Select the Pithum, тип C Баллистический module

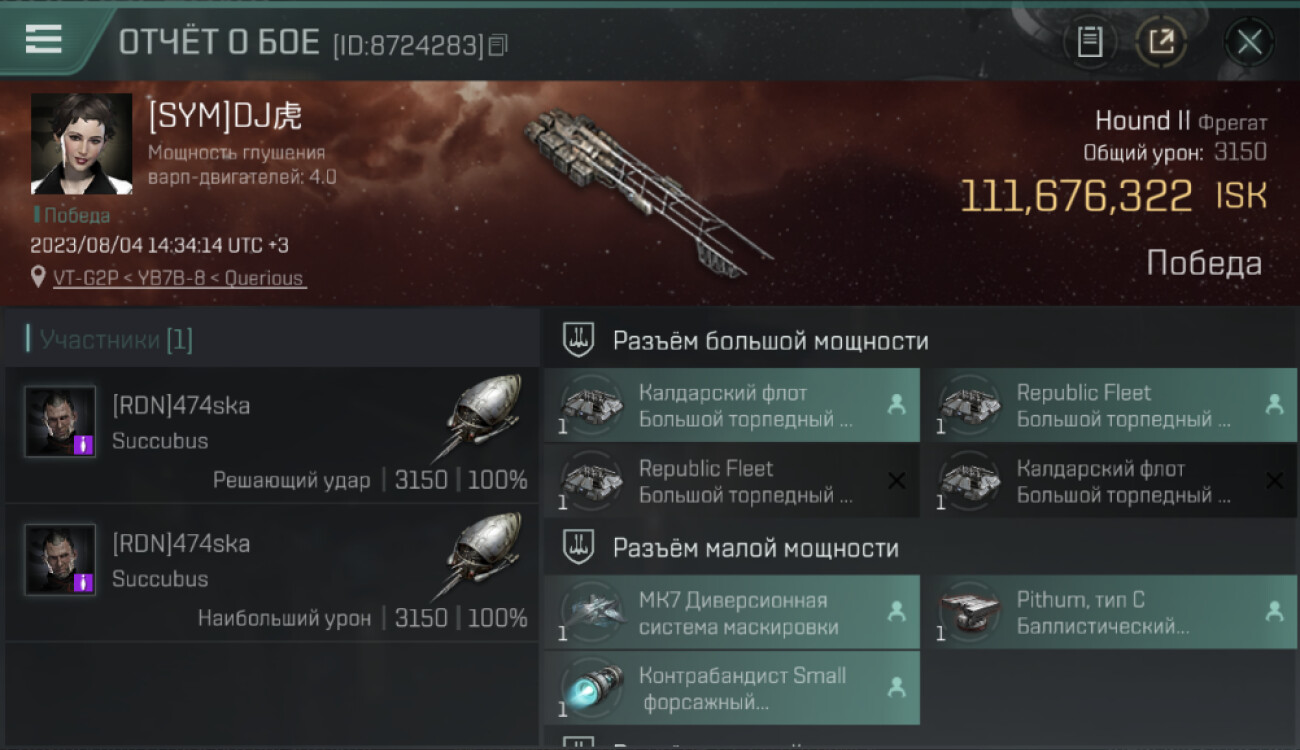[1111, 613]
